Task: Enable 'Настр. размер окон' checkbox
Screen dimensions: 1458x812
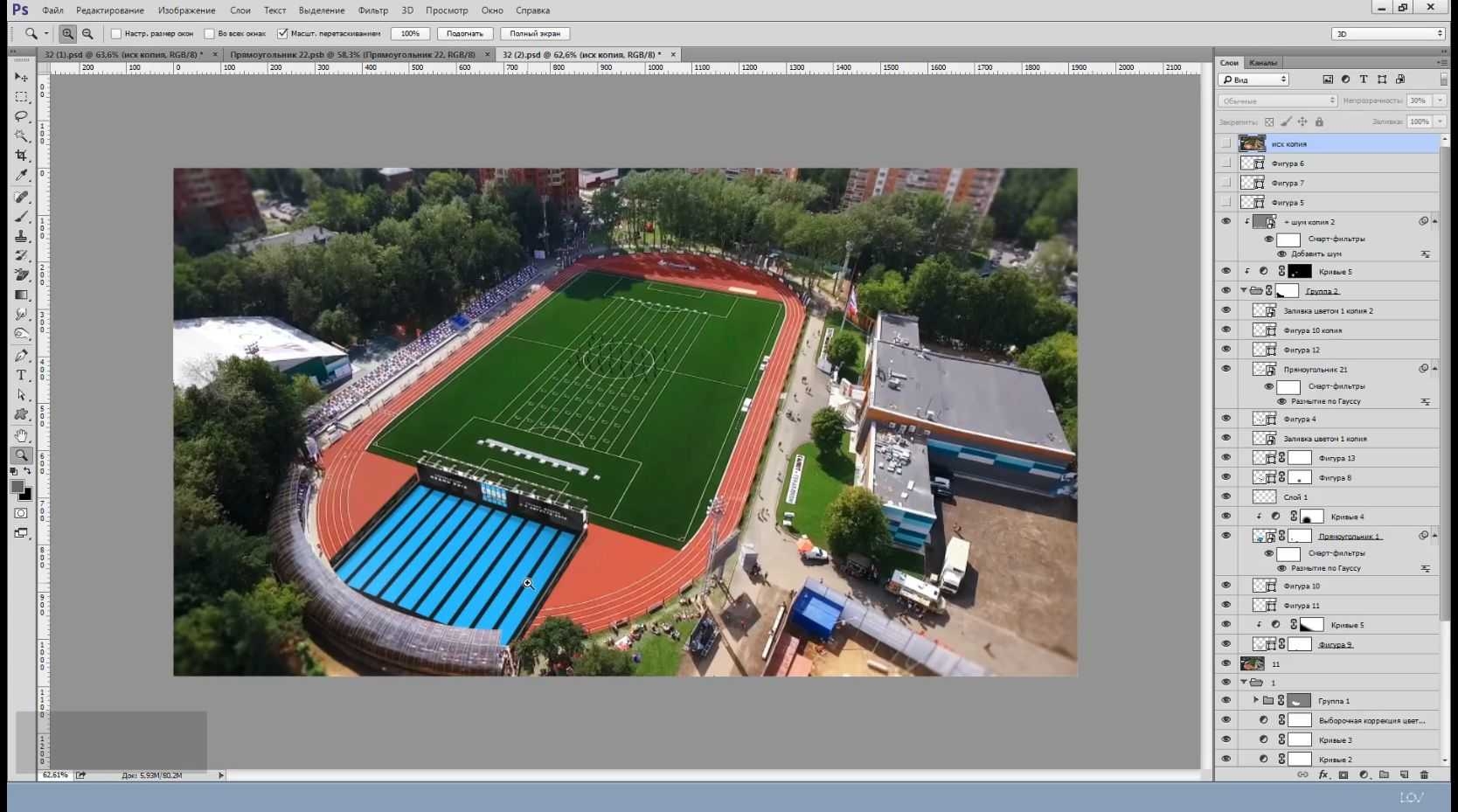Action: (x=115, y=34)
